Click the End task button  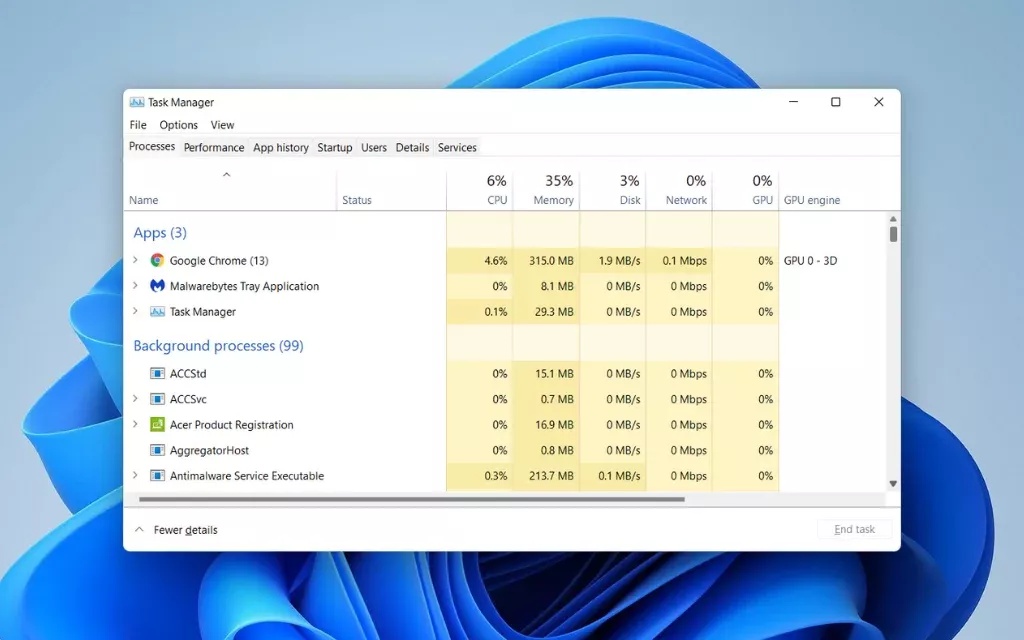click(x=854, y=529)
